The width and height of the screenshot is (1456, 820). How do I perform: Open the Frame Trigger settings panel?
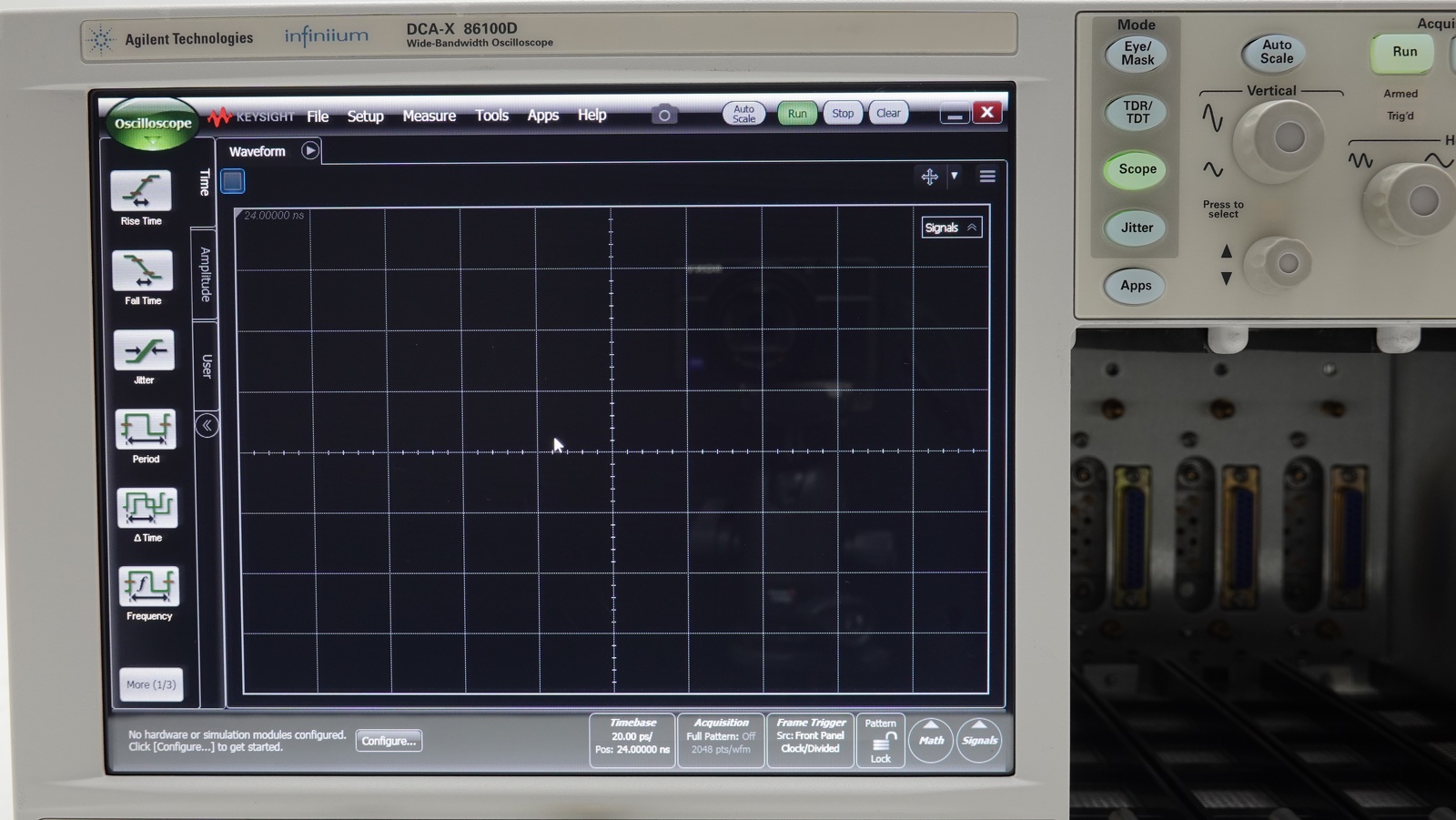pos(810,740)
